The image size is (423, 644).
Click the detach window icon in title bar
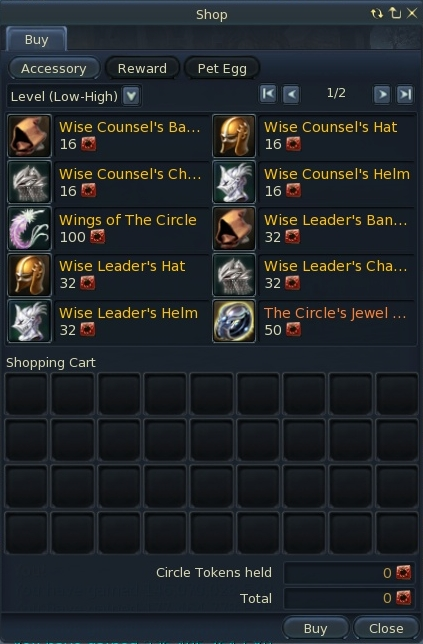(x=395, y=14)
